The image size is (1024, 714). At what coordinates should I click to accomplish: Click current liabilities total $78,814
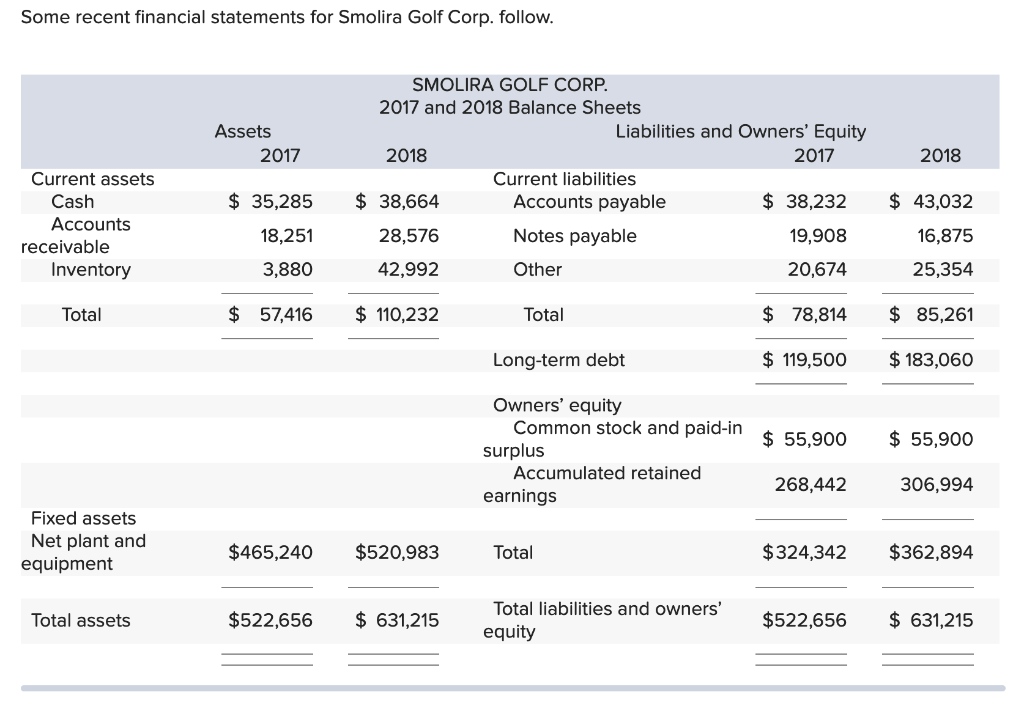805,315
